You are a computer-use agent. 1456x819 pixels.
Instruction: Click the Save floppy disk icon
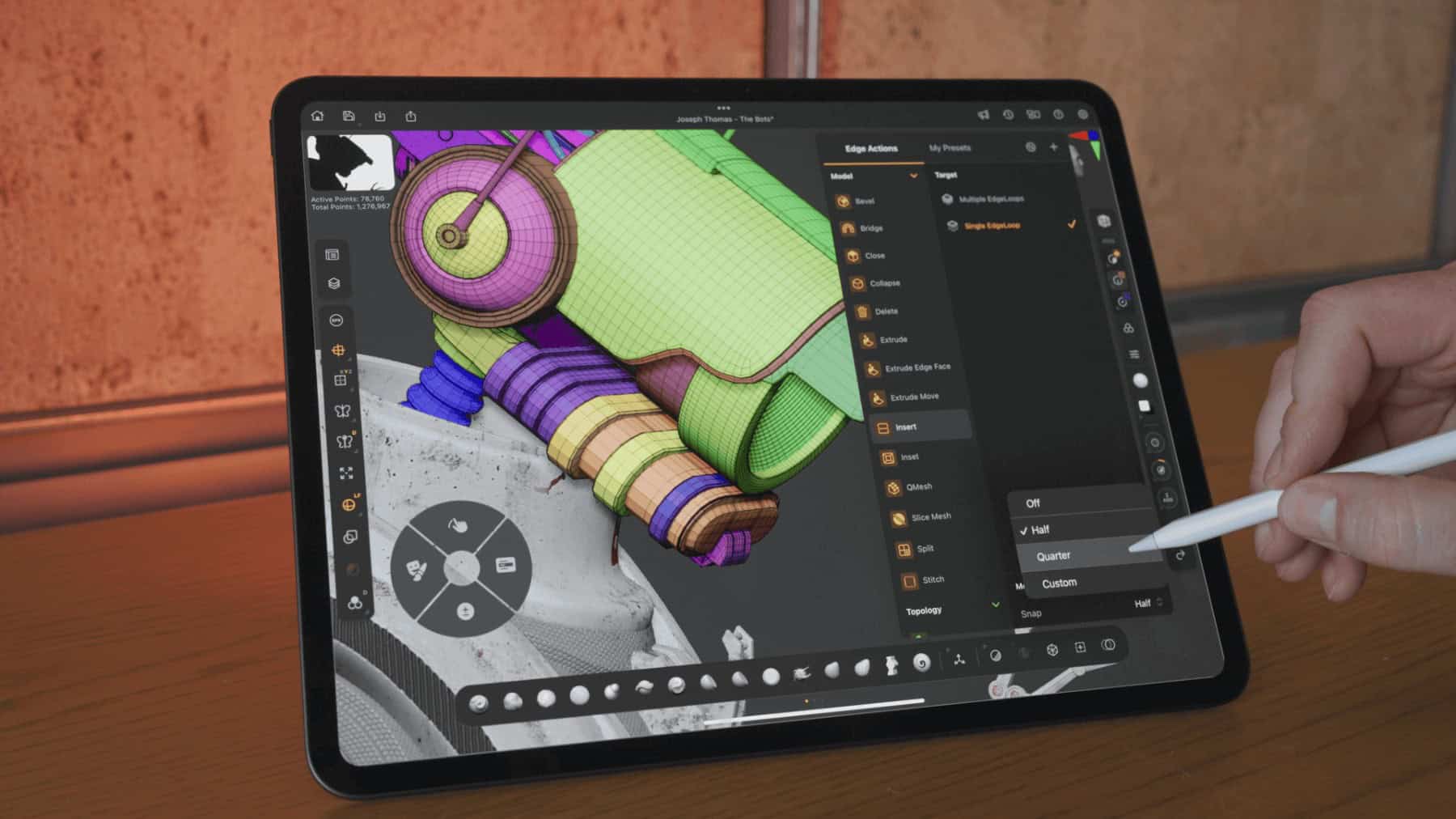(349, 116)
